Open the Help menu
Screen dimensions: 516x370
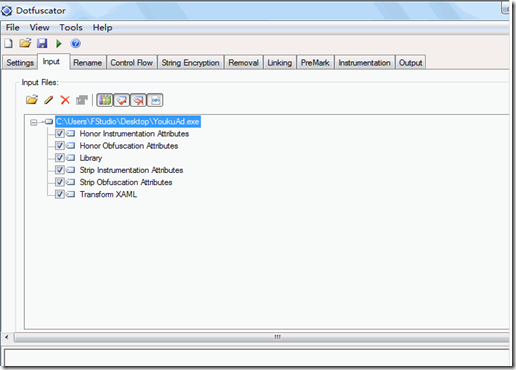click(x=102, y=28)
